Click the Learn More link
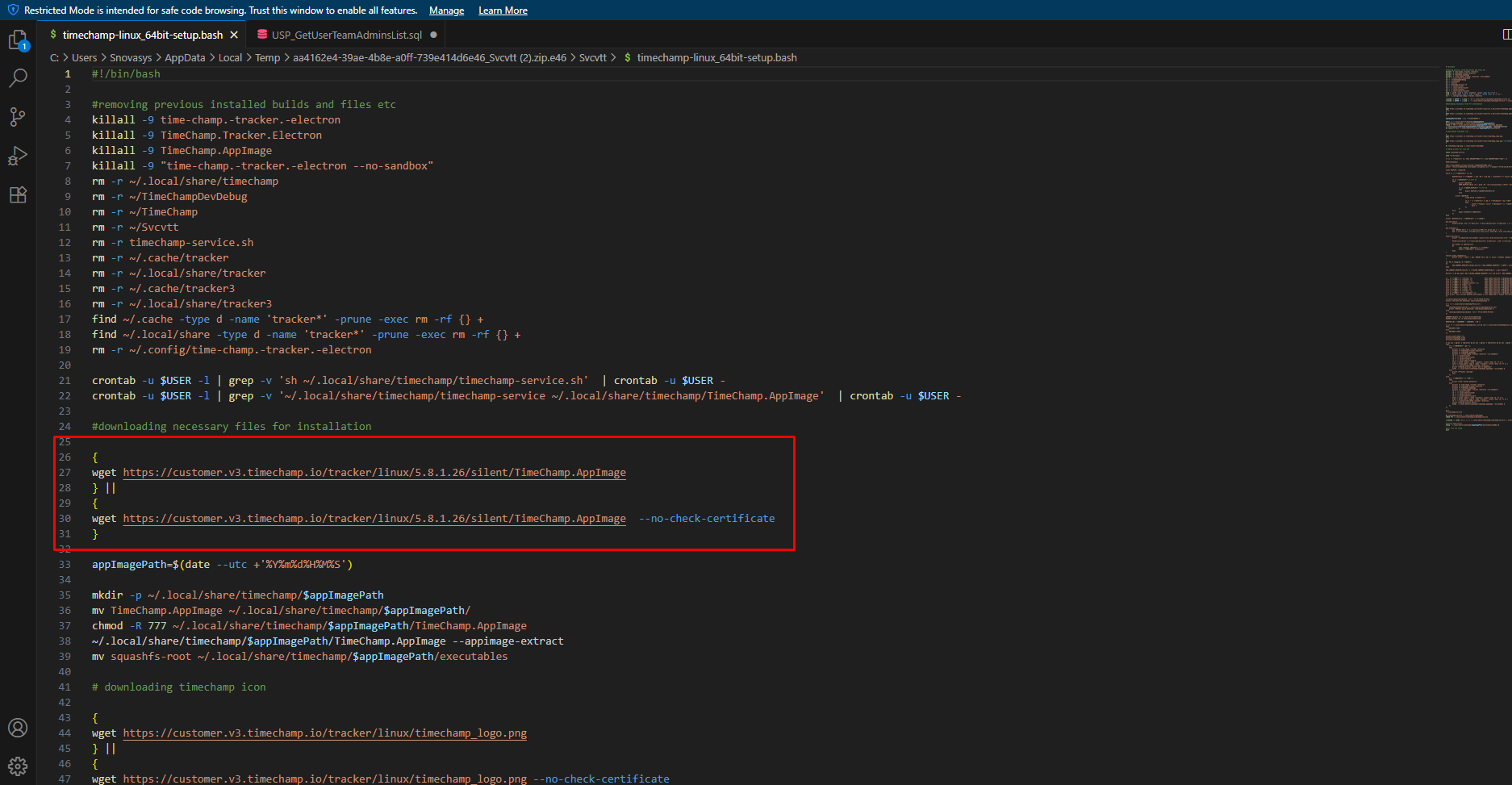Image resolution: width=1512 pixels, height=785 pixels. 503,10
